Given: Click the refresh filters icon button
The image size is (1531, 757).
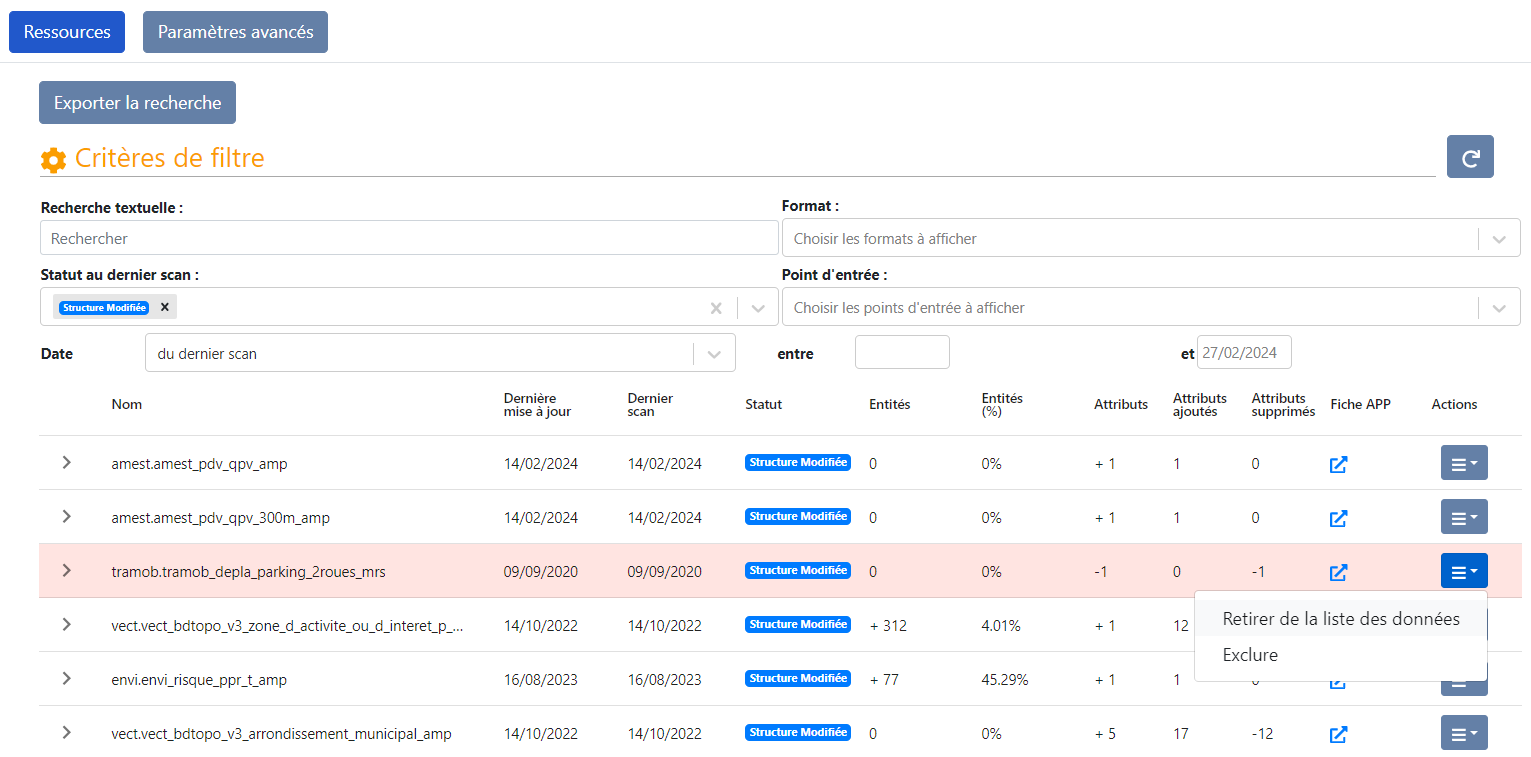Looking at the screenshot, I should point(1470,157).
